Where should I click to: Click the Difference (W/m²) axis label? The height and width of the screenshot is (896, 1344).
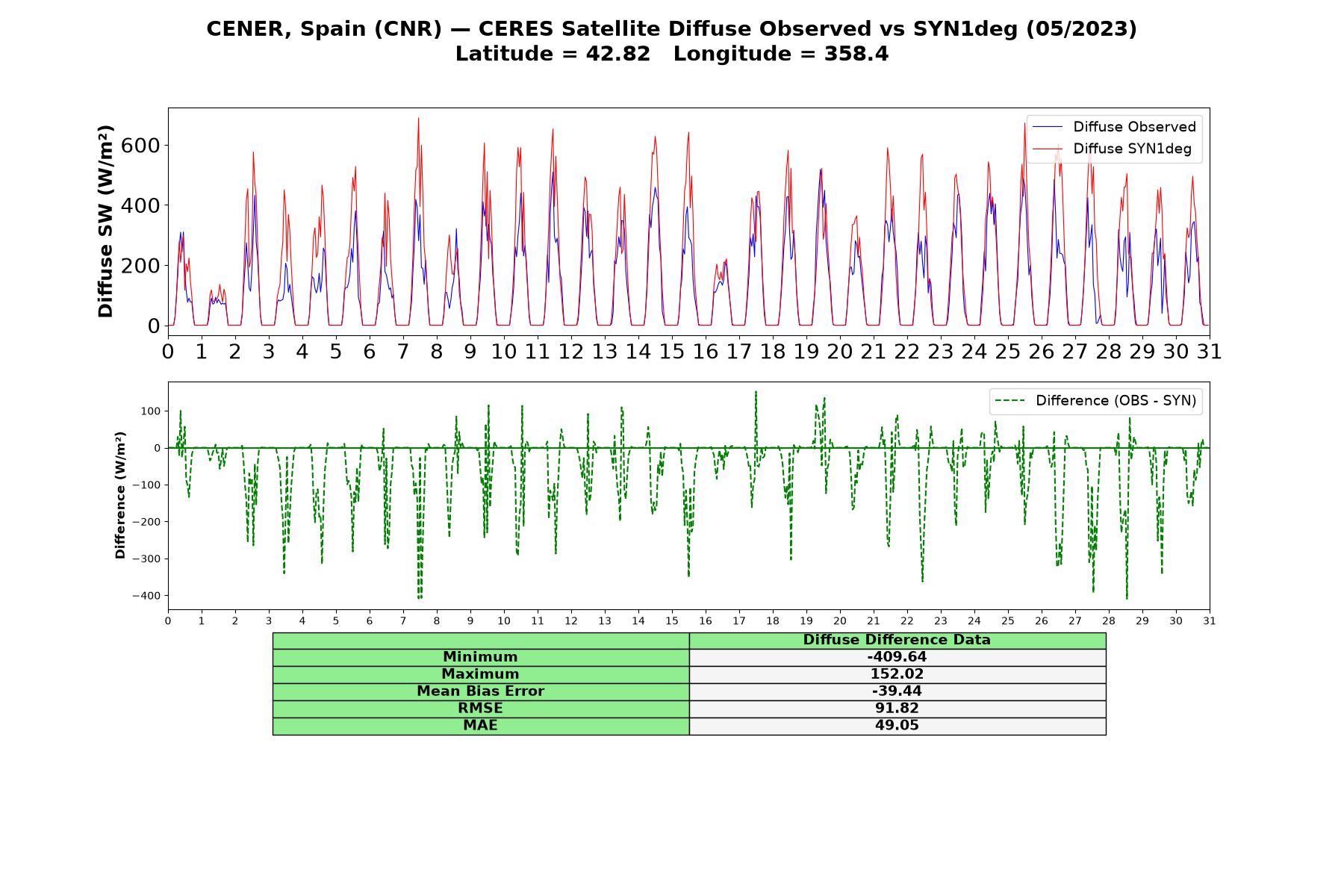(120, 496)
